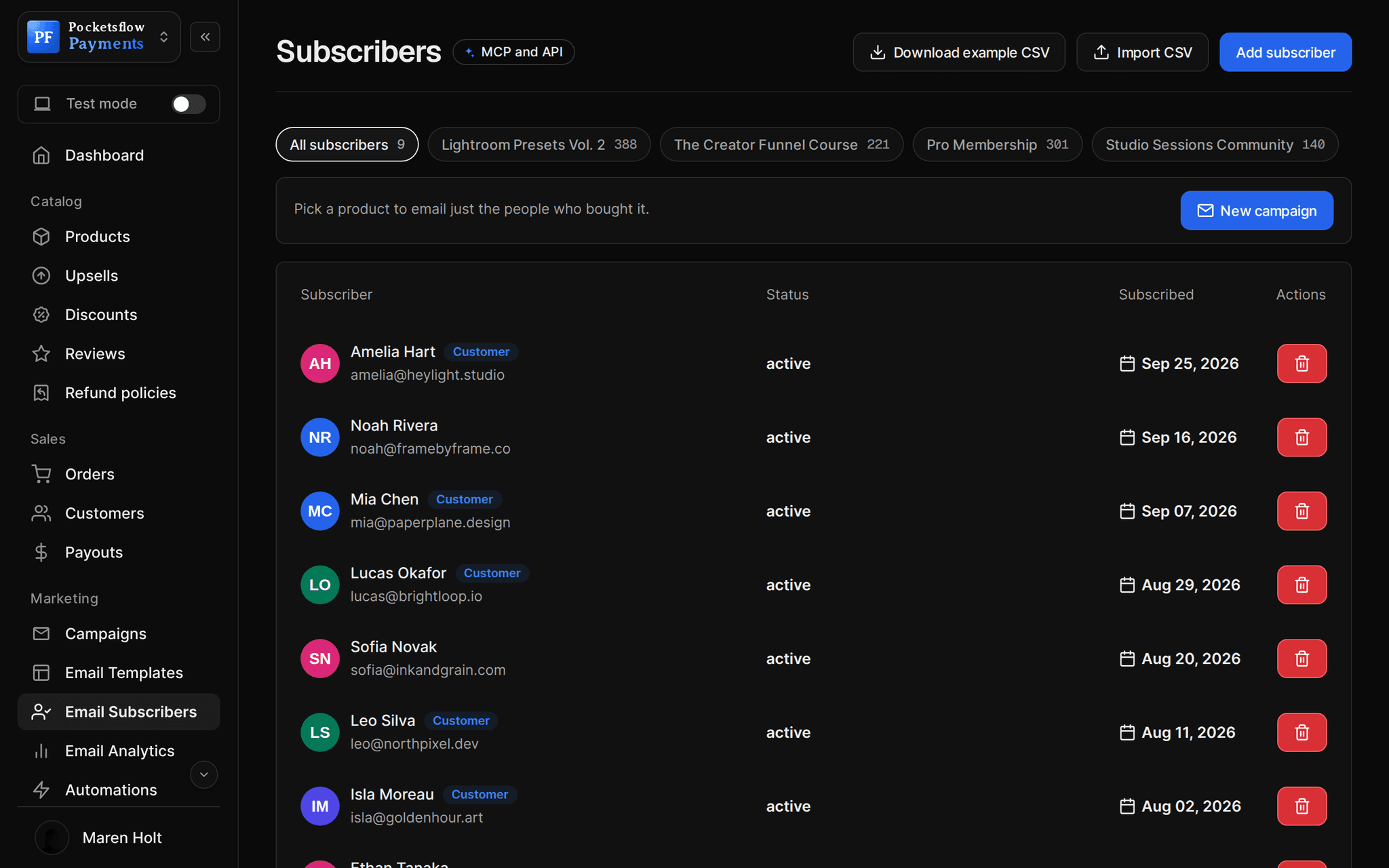1389x868 pixels.
Task: Click the Aug 11, 2026 subscribed date
Action: pyautogui.click(x=1177, y=732)
